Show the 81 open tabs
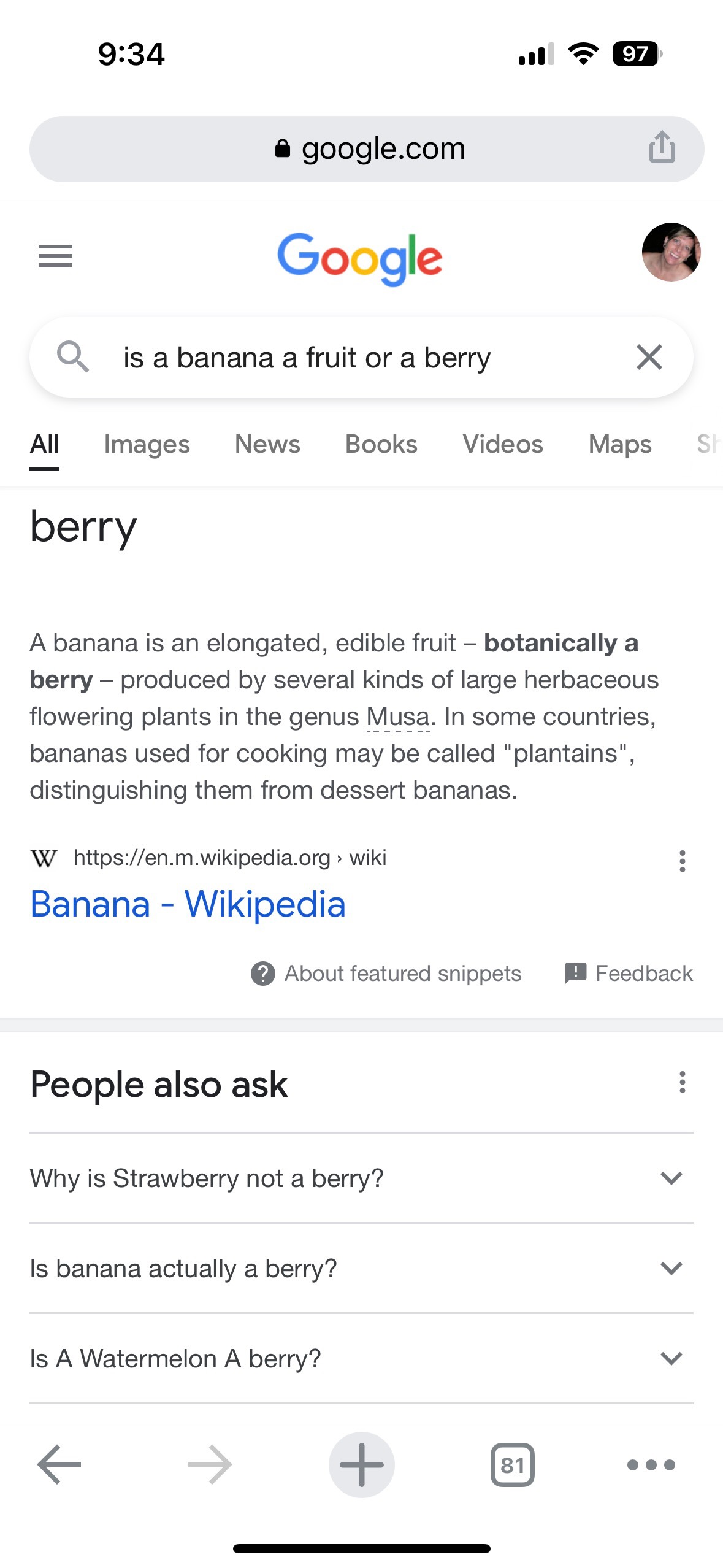 click(512, 1465)
